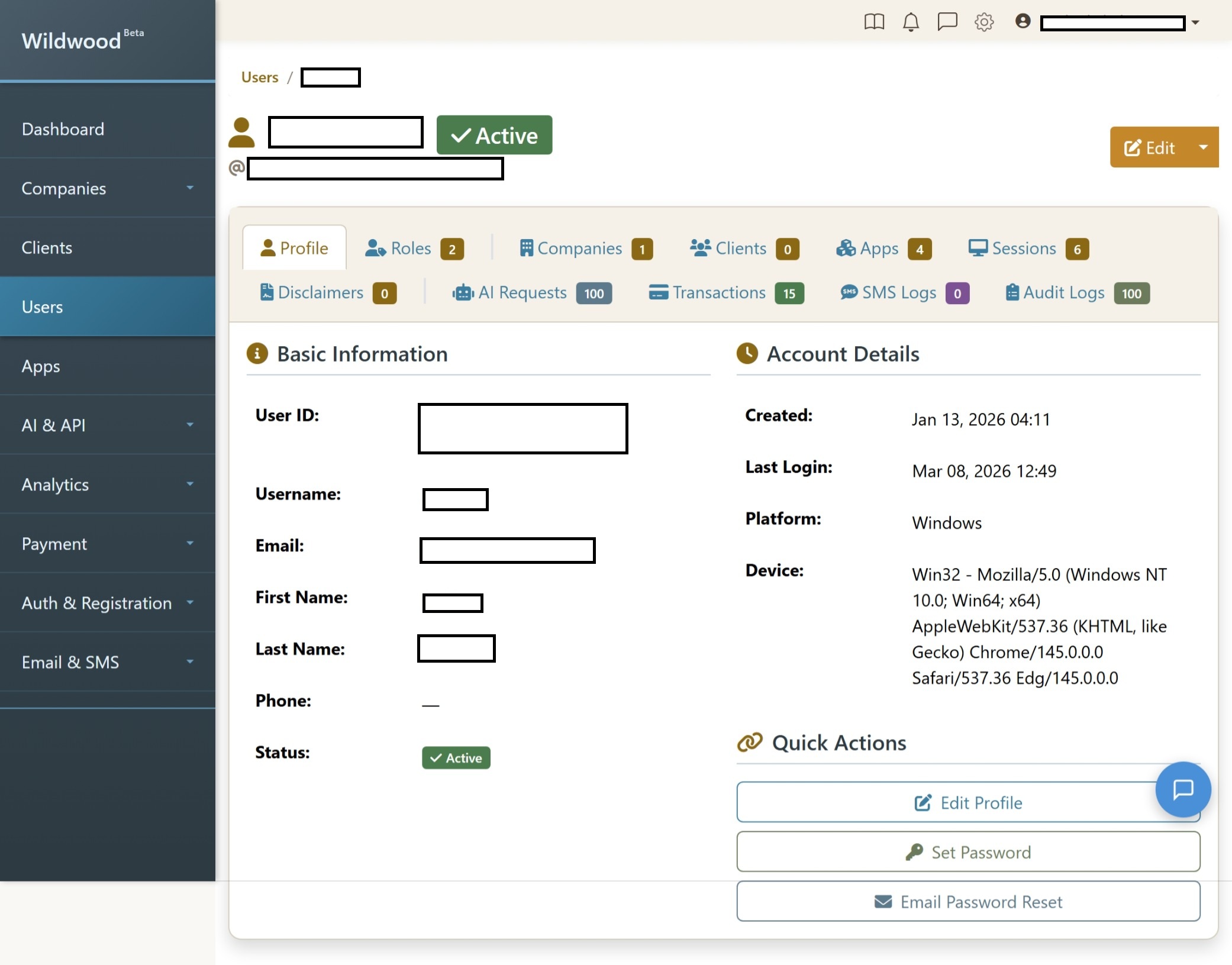Open the messages chat bubble icon
1232x965 pixels.
point(947,22)
